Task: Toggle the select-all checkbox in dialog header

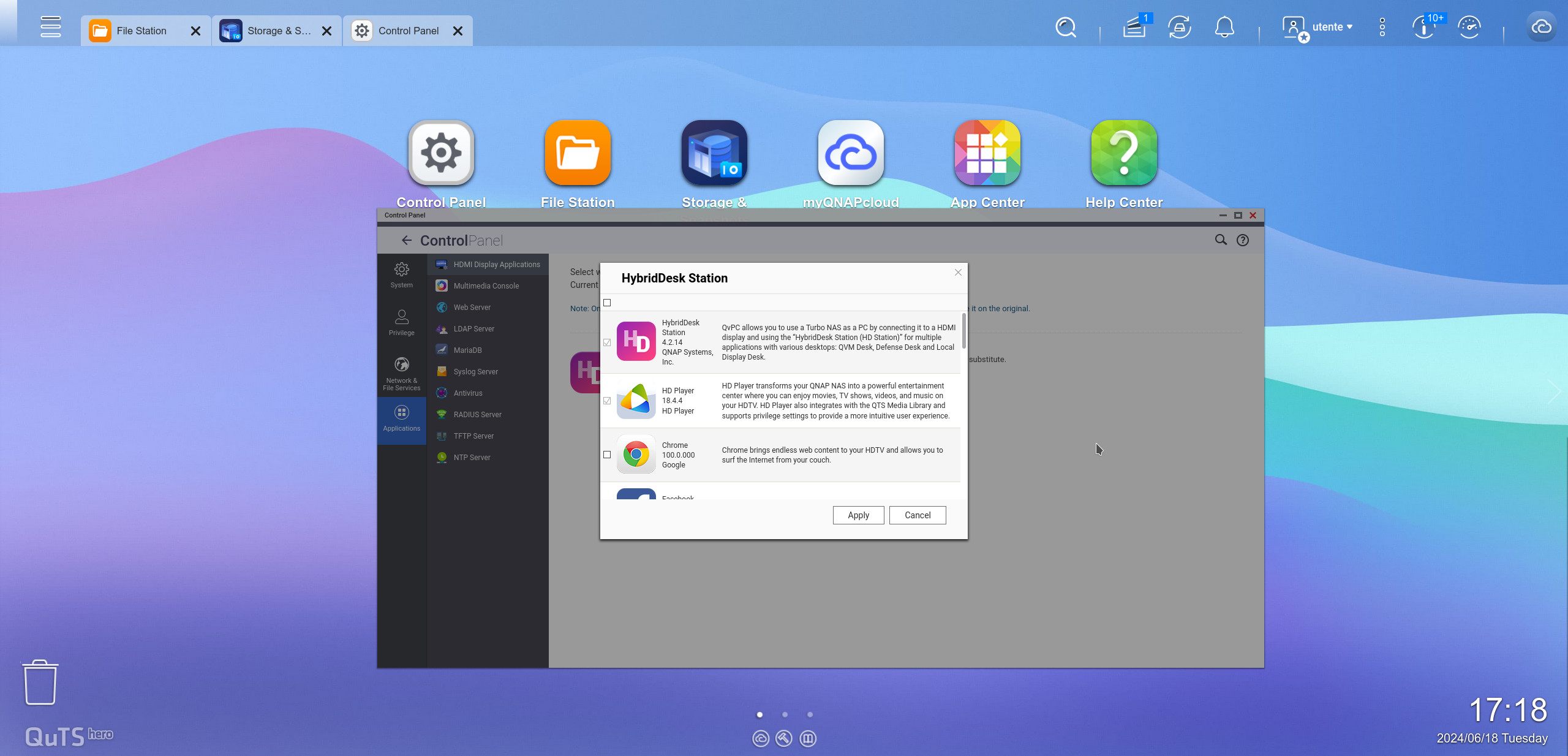Action: point(607,303)
